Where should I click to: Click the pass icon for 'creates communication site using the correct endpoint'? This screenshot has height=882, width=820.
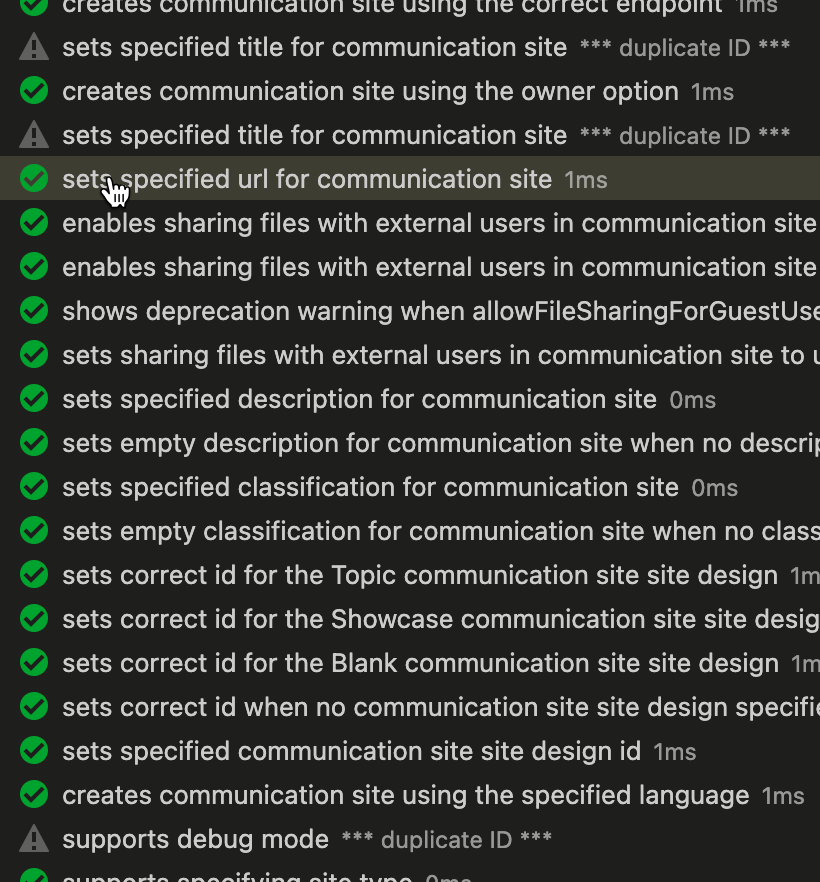click(x=33, y=8)
